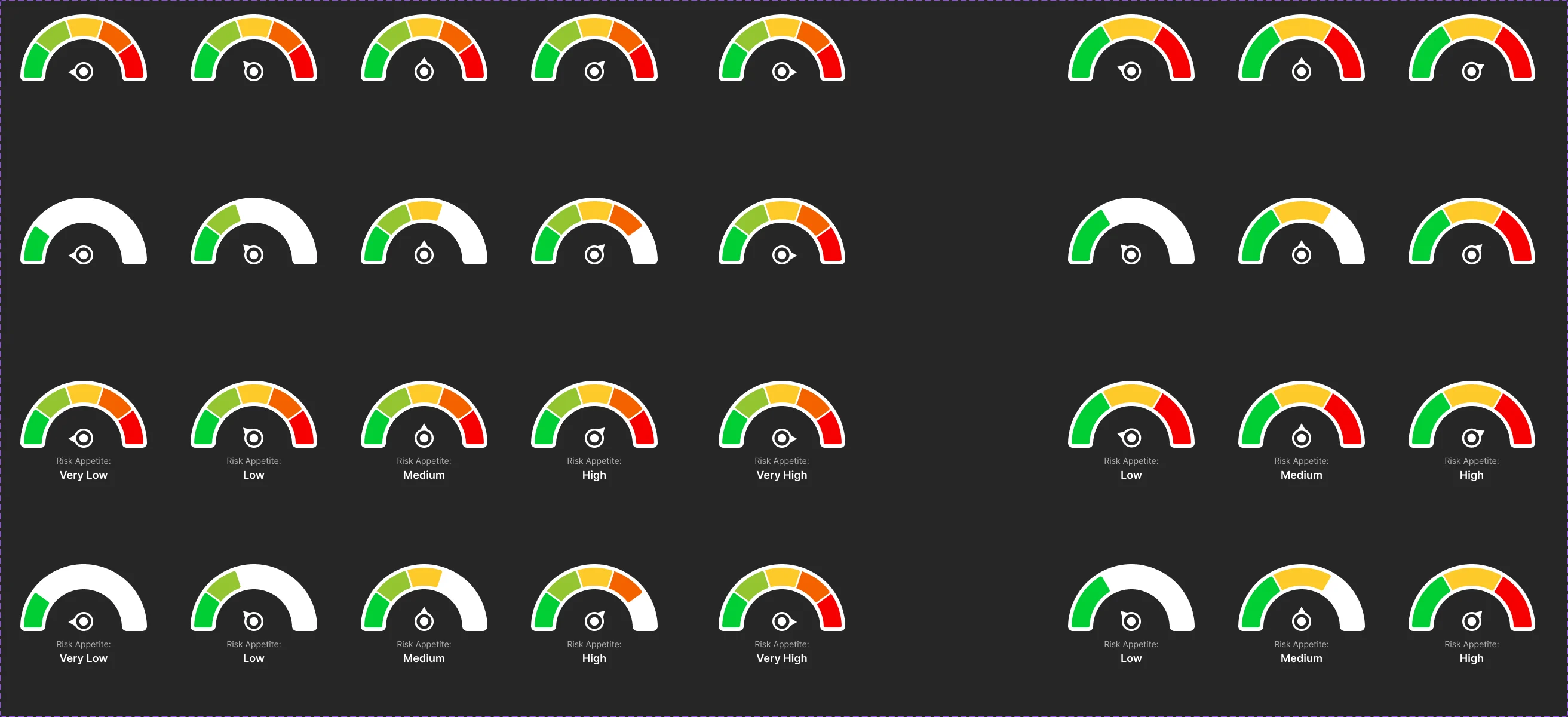This screenshot has height=717, width=1568.
Task: Click "Low" text under the fully colored three-segment gauge
Action: (1131, 475)
